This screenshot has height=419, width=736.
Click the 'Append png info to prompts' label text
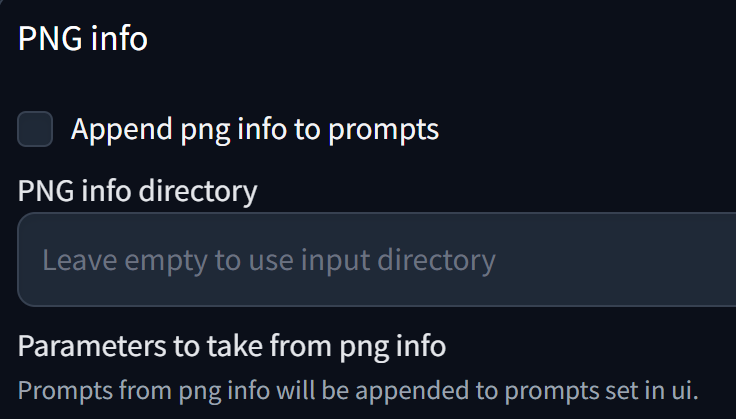255,130
